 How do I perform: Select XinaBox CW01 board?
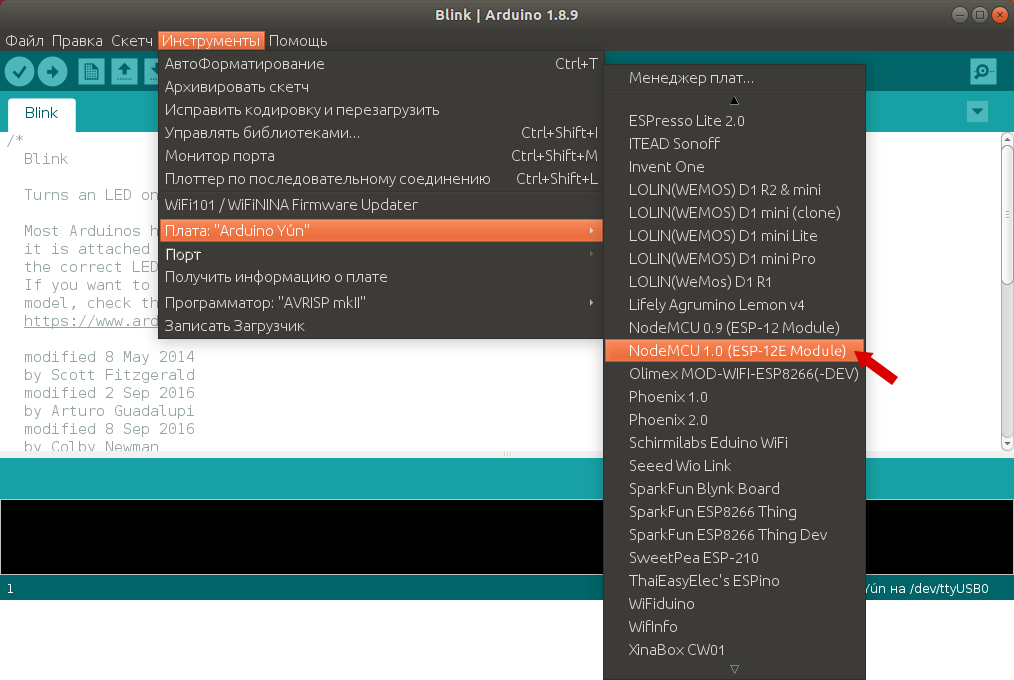pos(735,650)
